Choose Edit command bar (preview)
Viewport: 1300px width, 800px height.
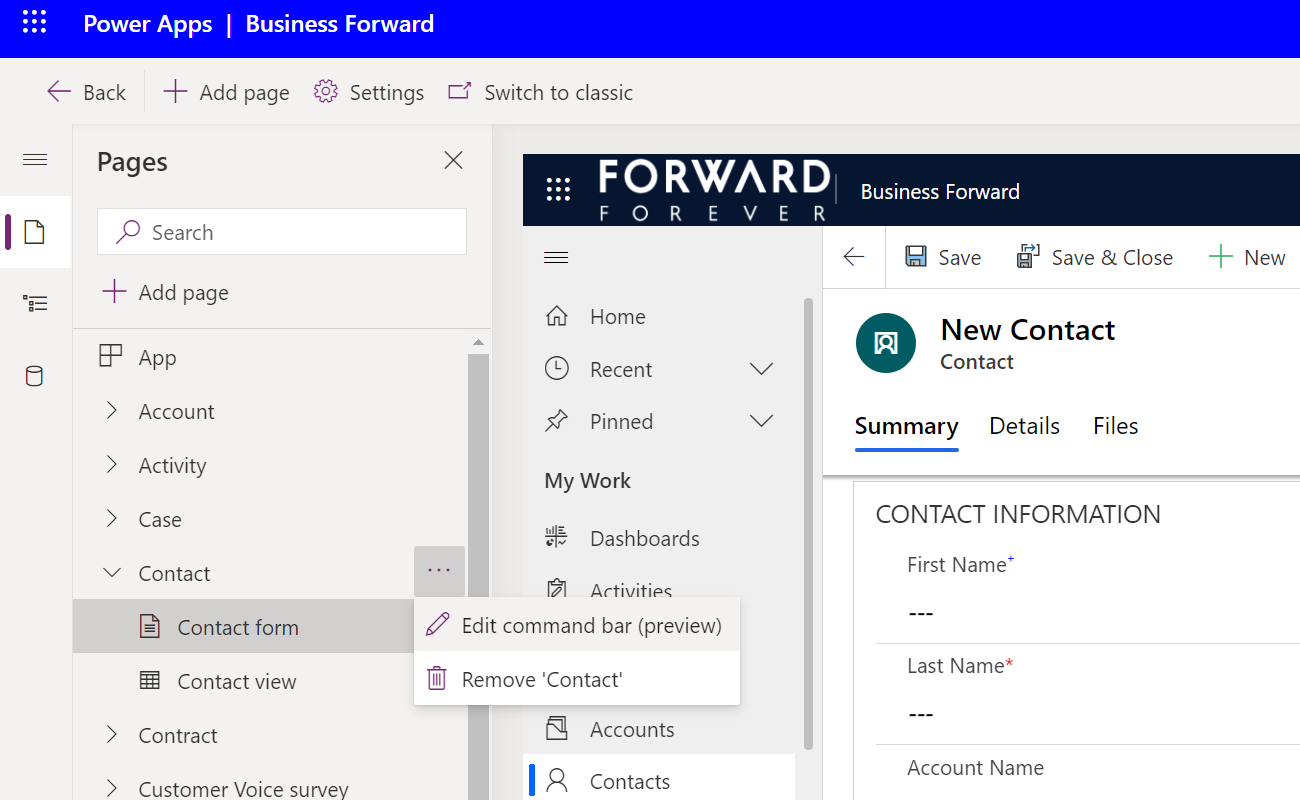pos(577,625)
